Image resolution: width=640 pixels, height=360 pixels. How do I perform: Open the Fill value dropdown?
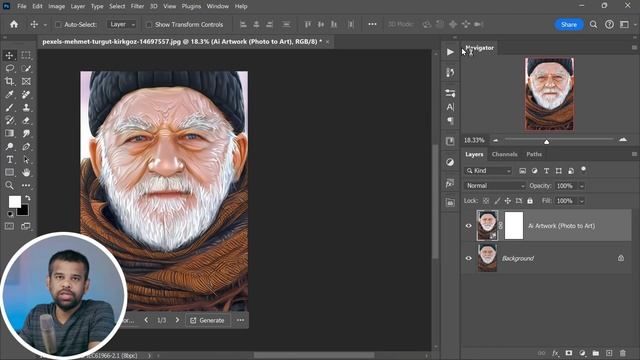pyautogui.click(x=582, y=201)
